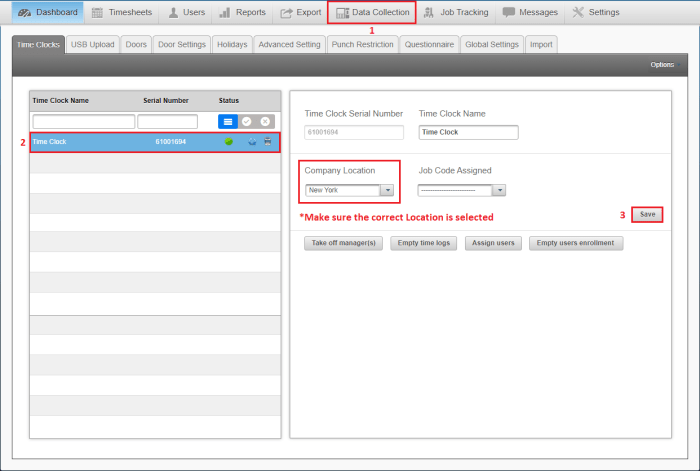Click the Serial Number column header
The image size is (700, 471).
click(166, 100)
